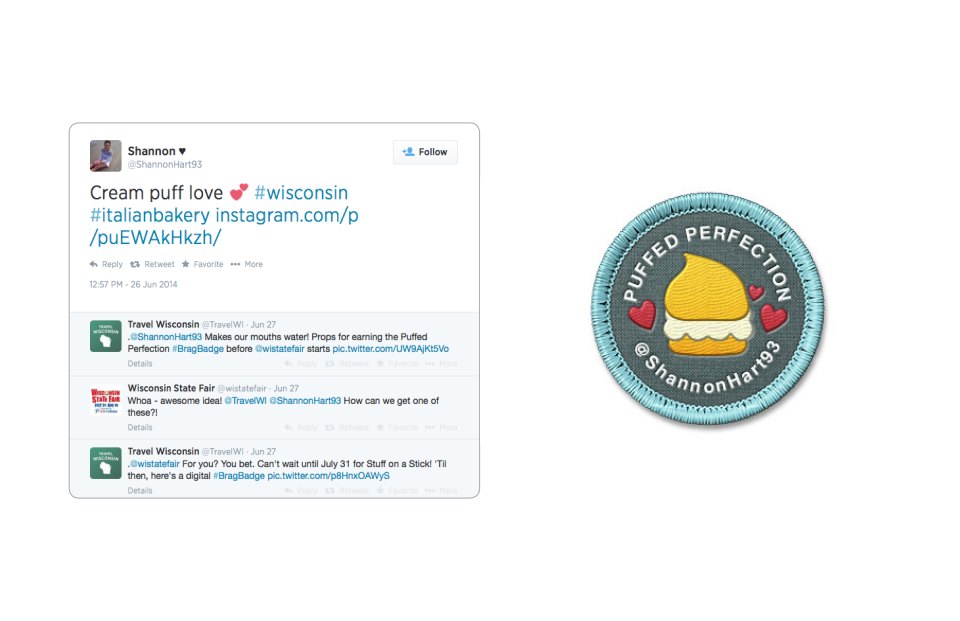Open the Travel Wisconsin avatar on the last reply
The height and width of the screenshot is (621, 960).
pyautogui.click(x=106, y=463)
